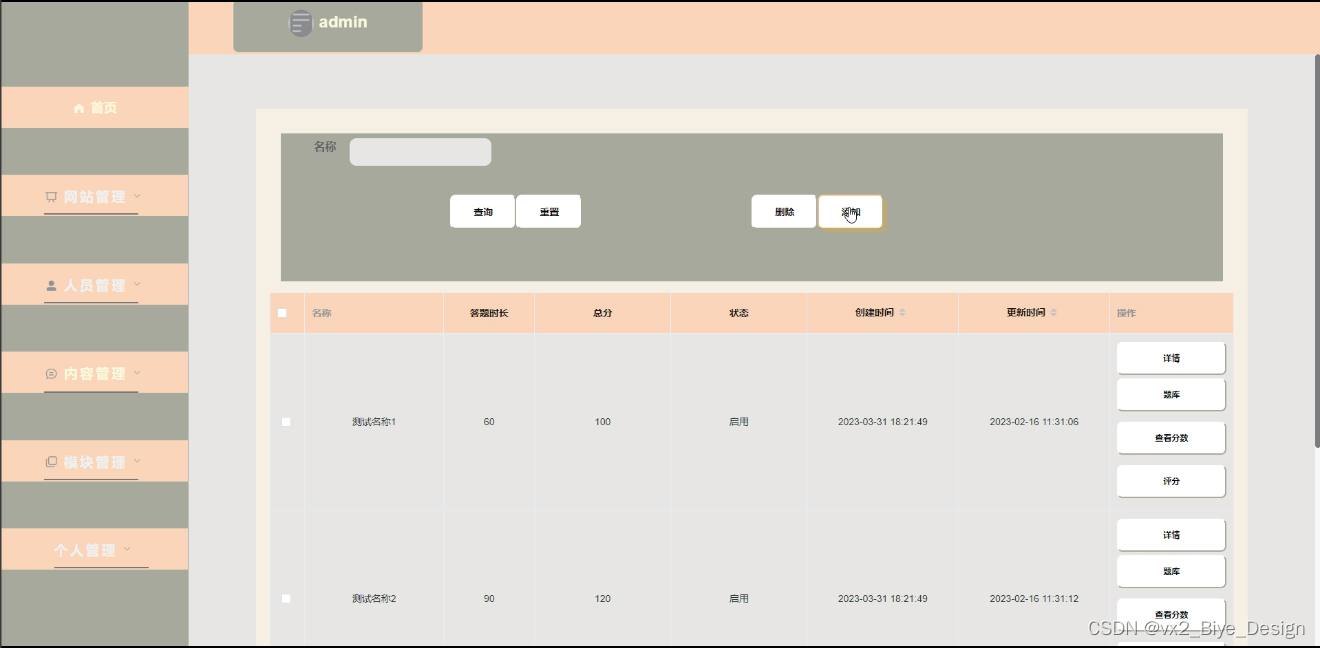This screenshot has width=1320, height=648.
Task: Click 启用 status in row 测试名称2
Action: tap(739, 598)
